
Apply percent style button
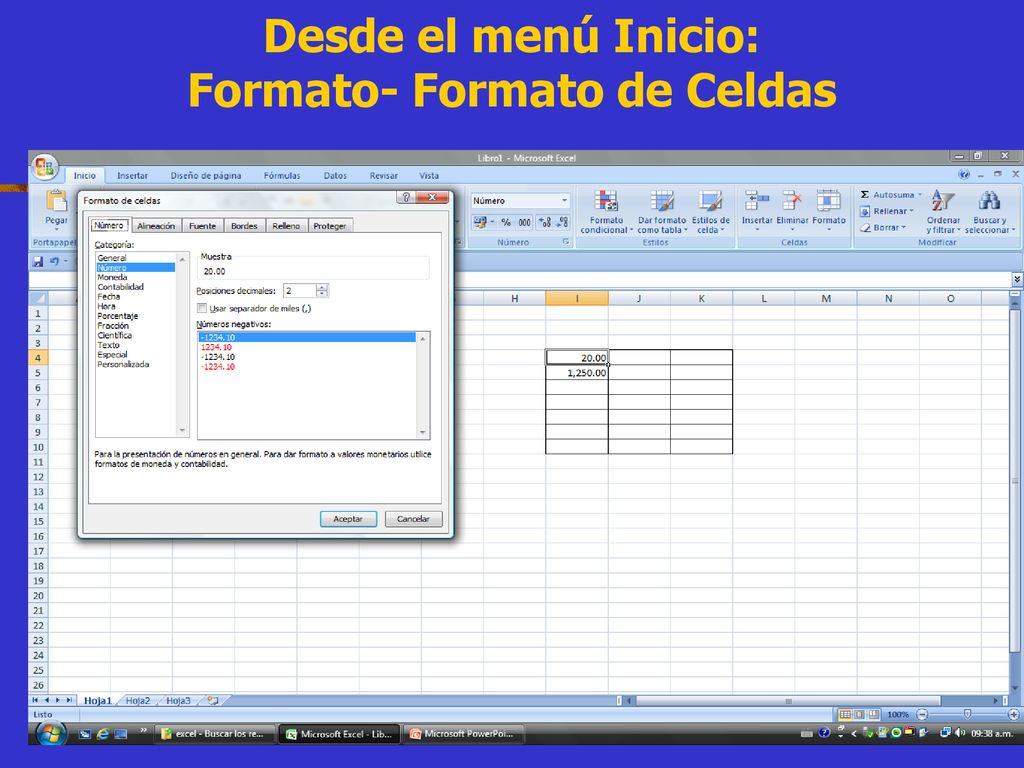tap(505, 222)
